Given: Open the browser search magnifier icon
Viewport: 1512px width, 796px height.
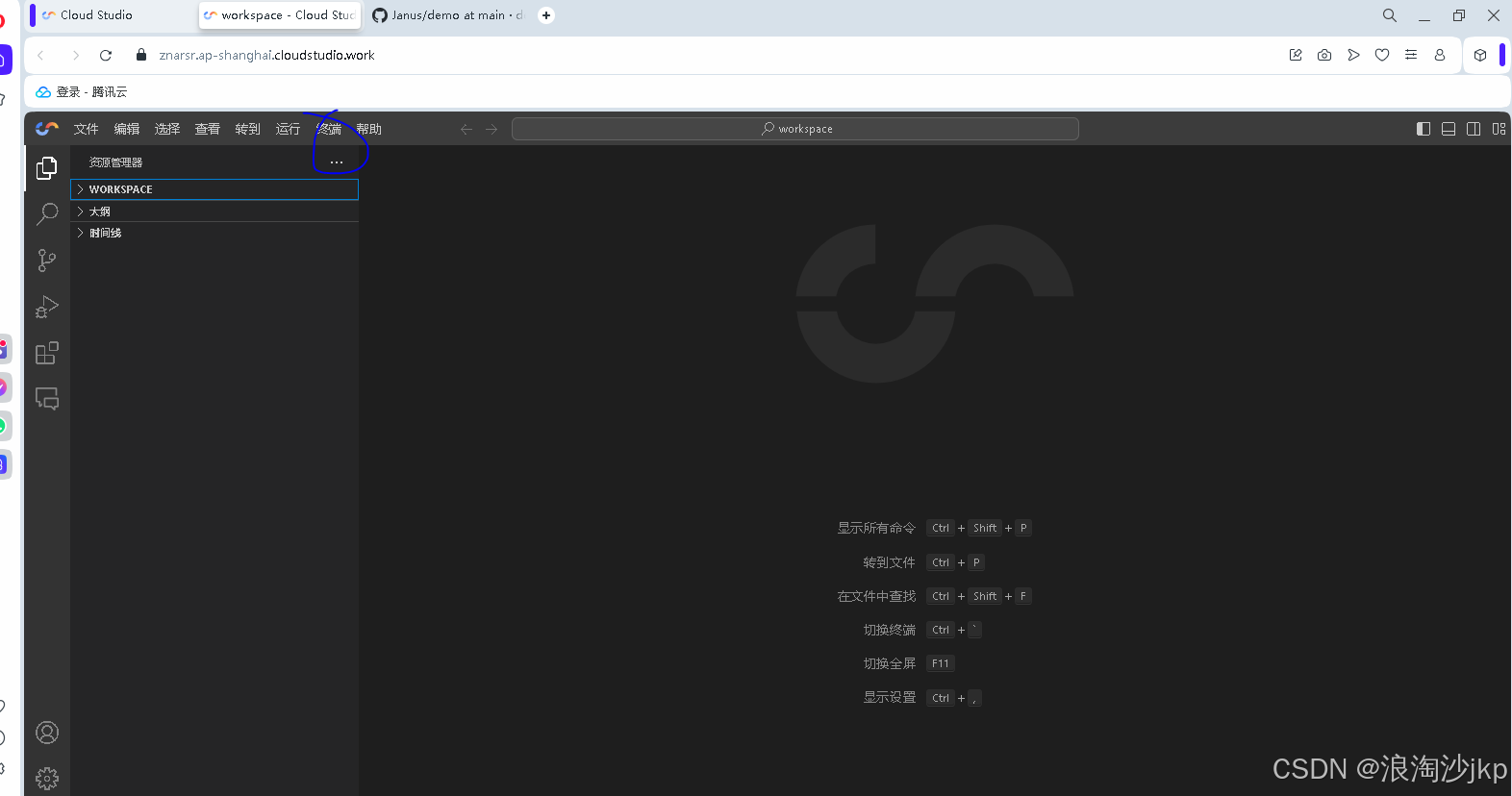Looking at the screenshot, I should pyautogui.click(x=1390, y=15).
